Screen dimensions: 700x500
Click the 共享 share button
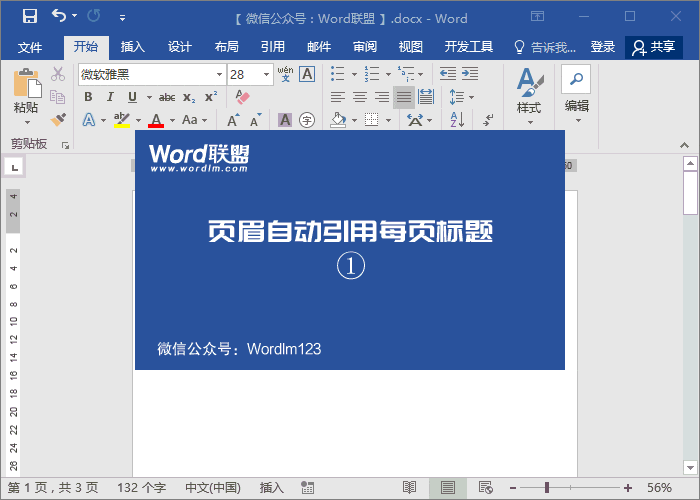click(x=654, y=47)
